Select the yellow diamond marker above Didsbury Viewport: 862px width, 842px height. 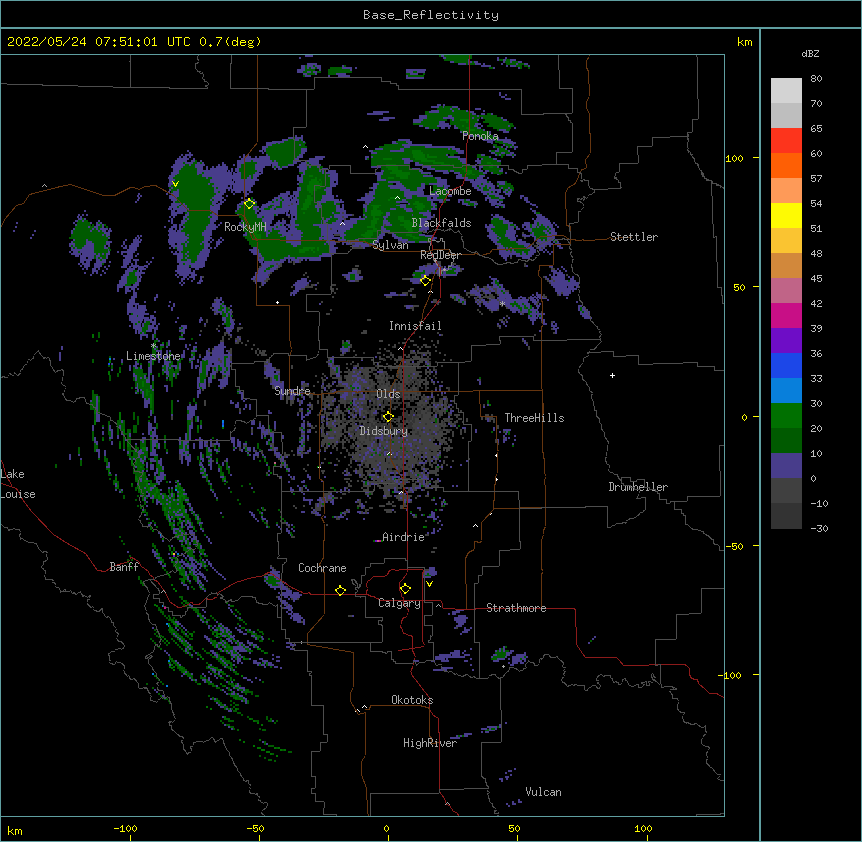tap(388, 417)
